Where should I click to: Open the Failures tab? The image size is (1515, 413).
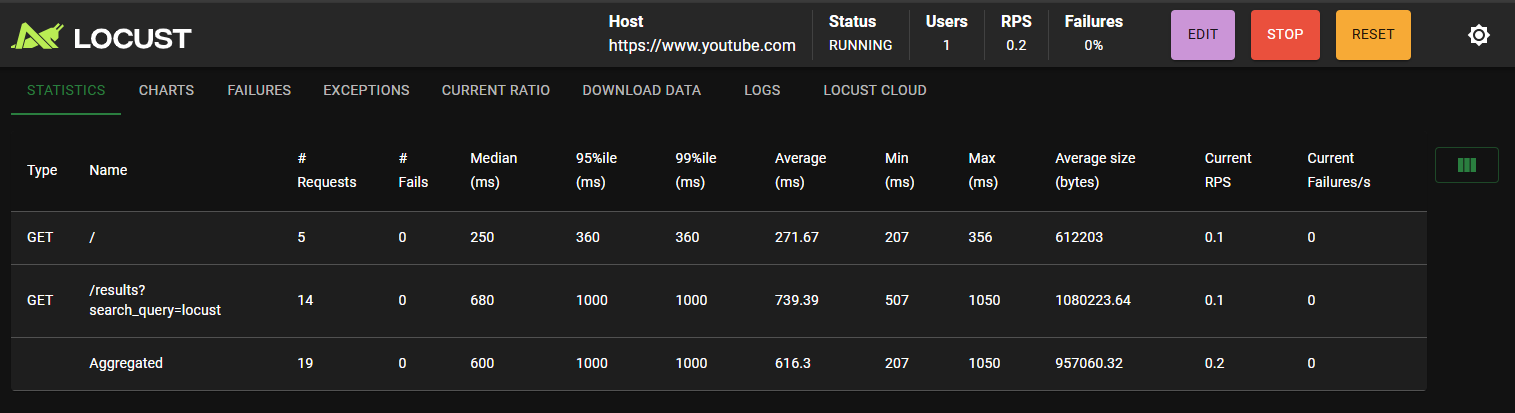point(259,90)
